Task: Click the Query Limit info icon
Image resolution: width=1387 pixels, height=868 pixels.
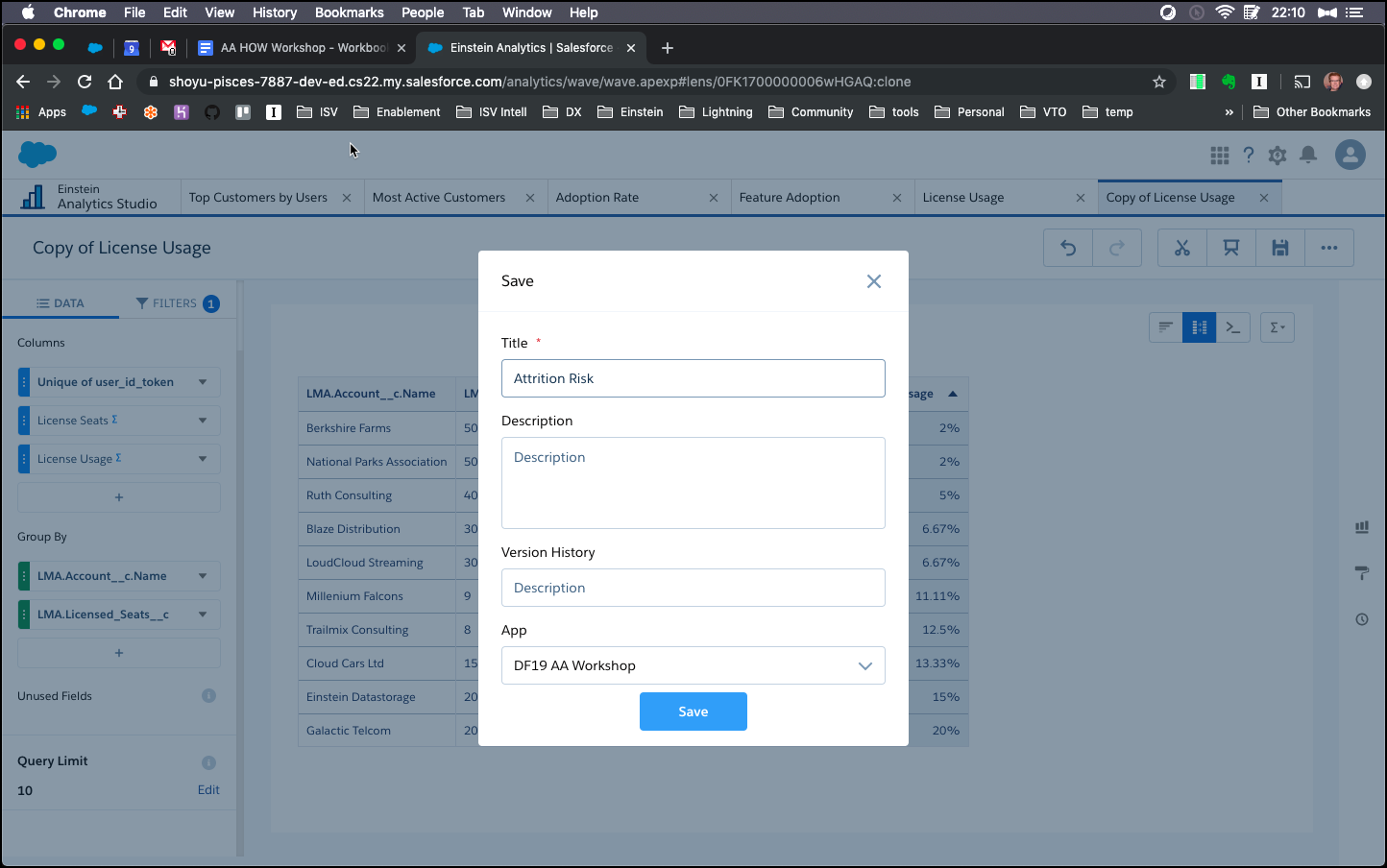Action: point(208,763)
